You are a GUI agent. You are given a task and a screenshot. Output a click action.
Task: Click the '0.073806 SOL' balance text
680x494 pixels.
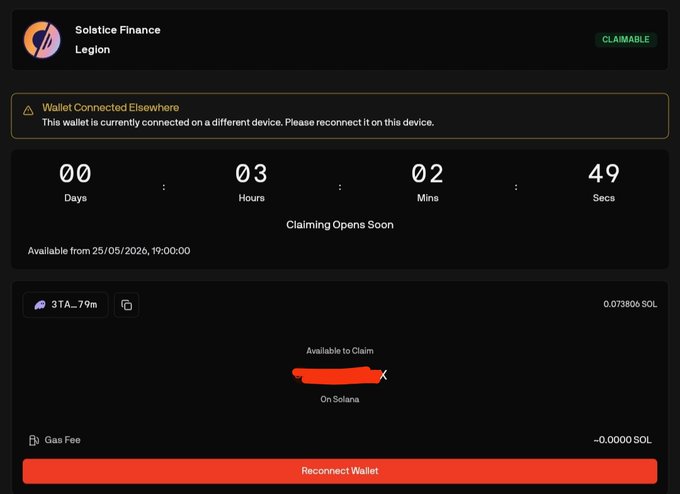click(630, 304)
